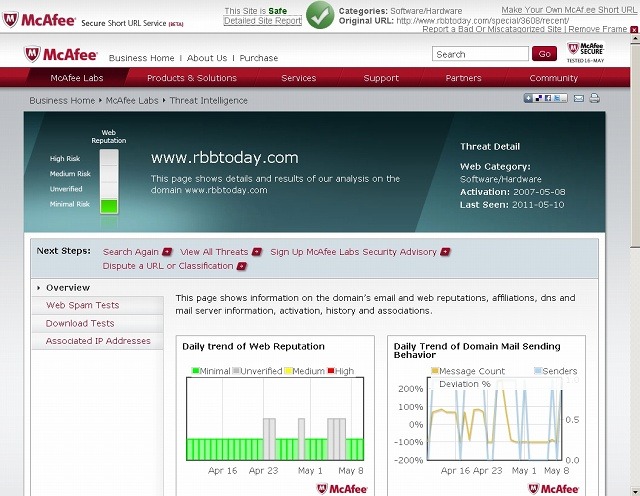Click the page scrollbar up arrow
Viewport: 640px width, 496px height.
tap(635, 39)
